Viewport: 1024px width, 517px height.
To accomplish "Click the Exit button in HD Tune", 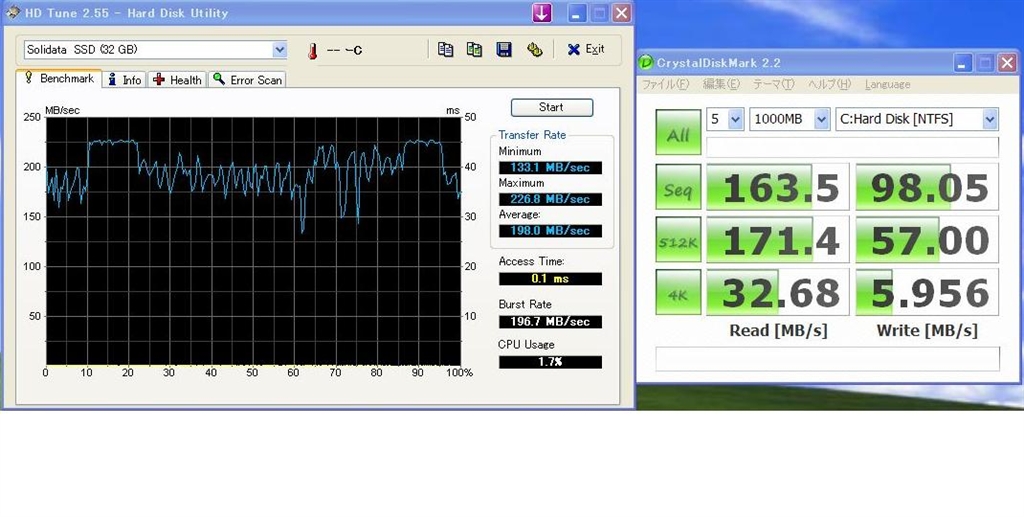I will point(586,49).
